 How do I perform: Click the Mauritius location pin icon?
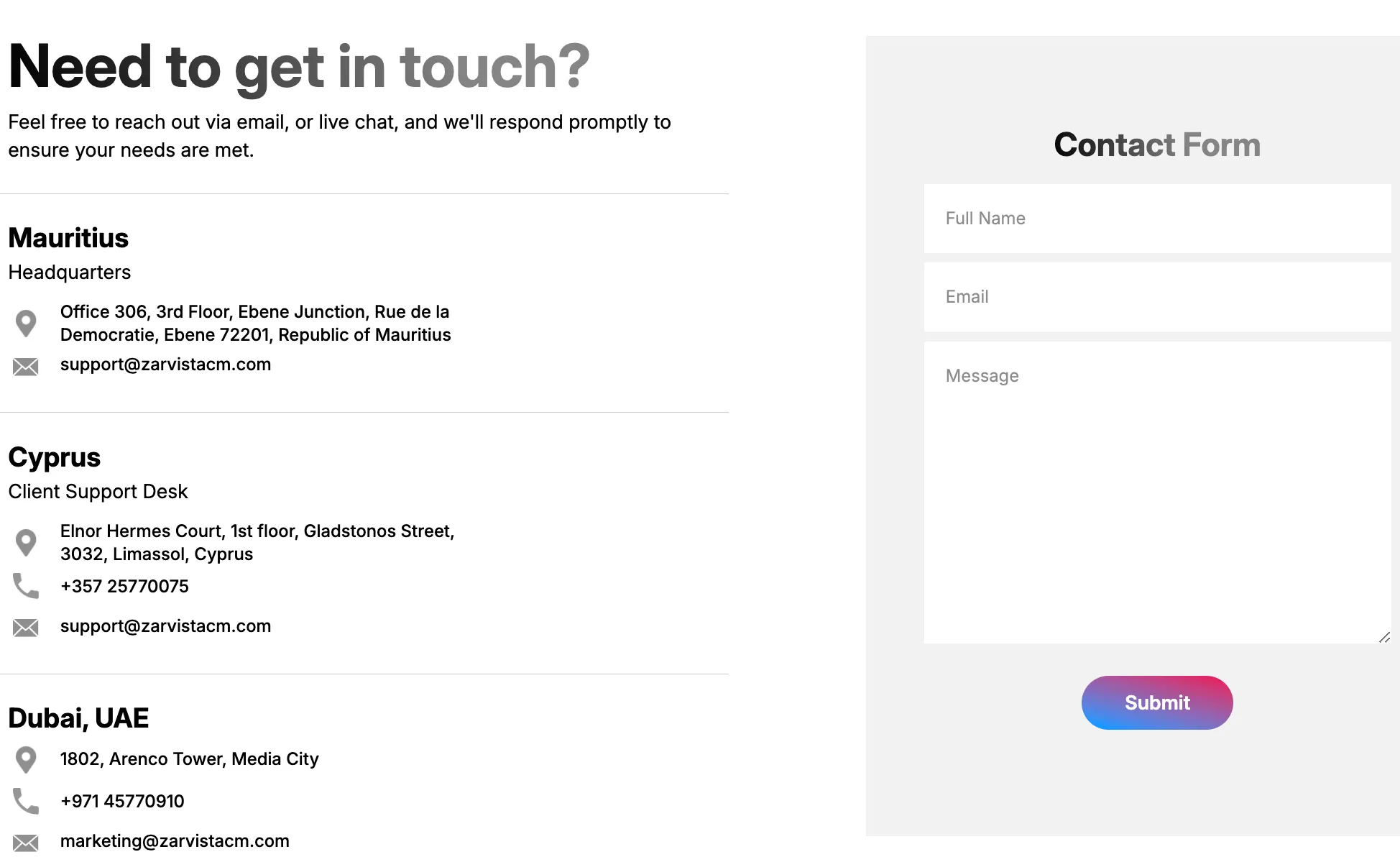26,324
